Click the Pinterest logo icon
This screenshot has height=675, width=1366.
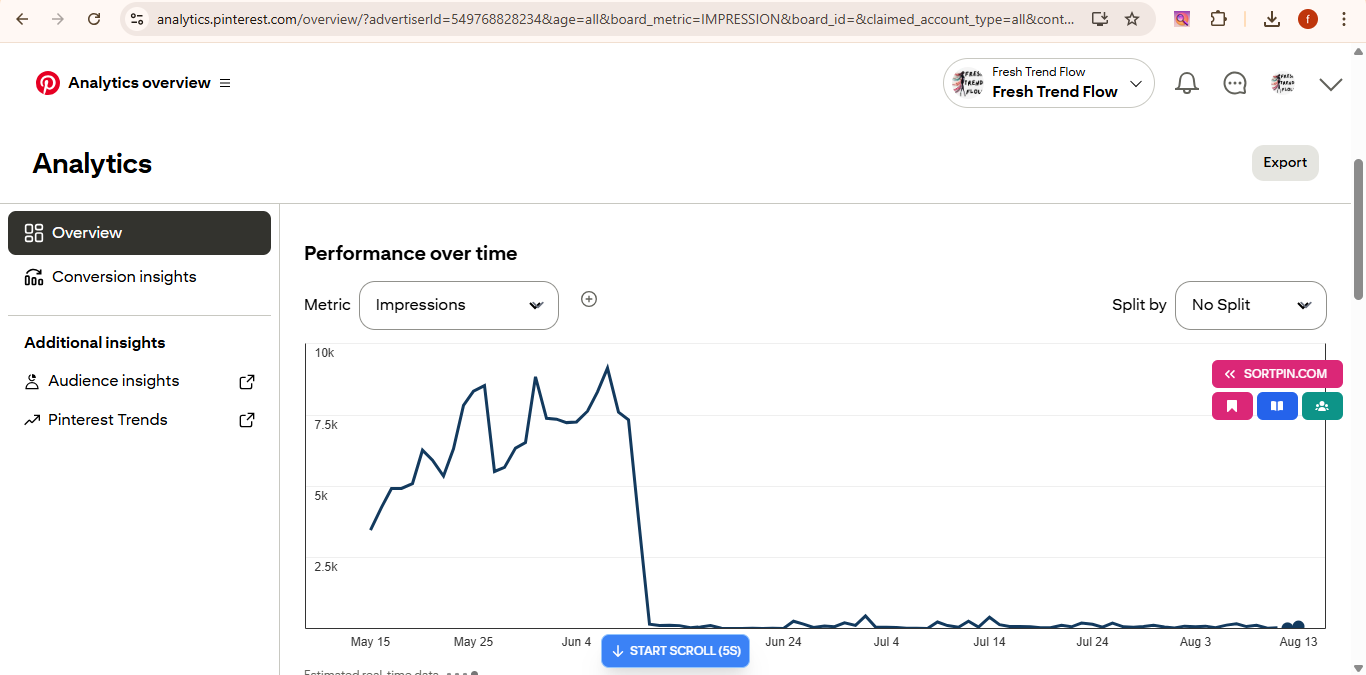click(x=47, y=83)
